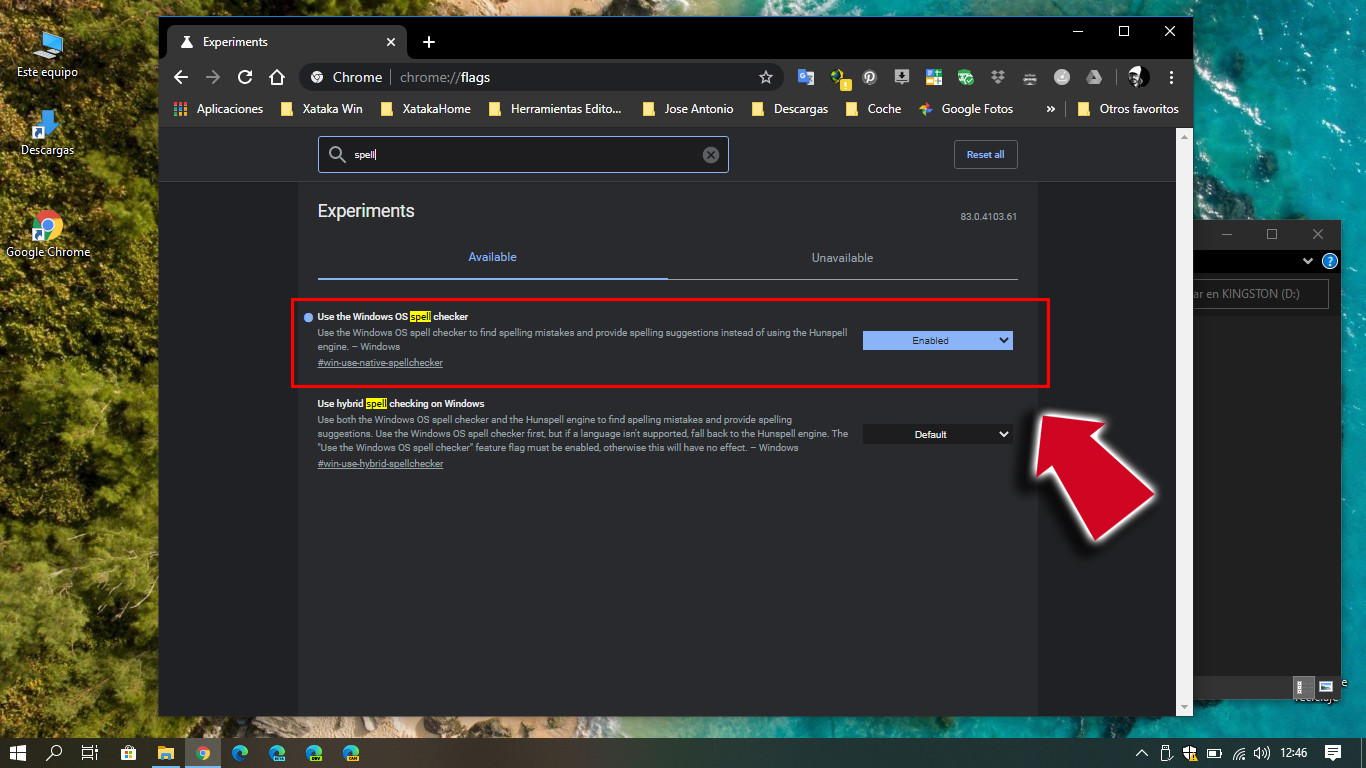The height and width of the screenshot is (768, 1366).
Task: Click the Reset all button
Action: [985, 154]
